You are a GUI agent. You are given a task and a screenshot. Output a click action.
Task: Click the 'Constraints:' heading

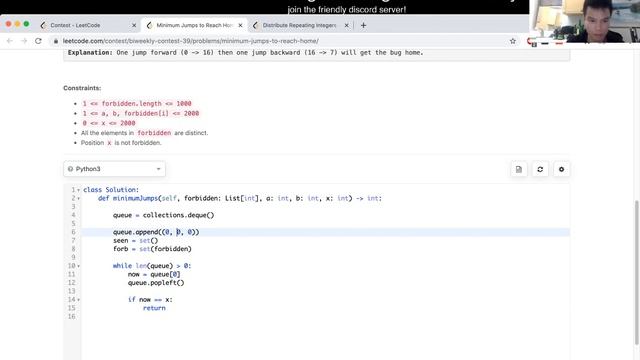pos(82,88)
